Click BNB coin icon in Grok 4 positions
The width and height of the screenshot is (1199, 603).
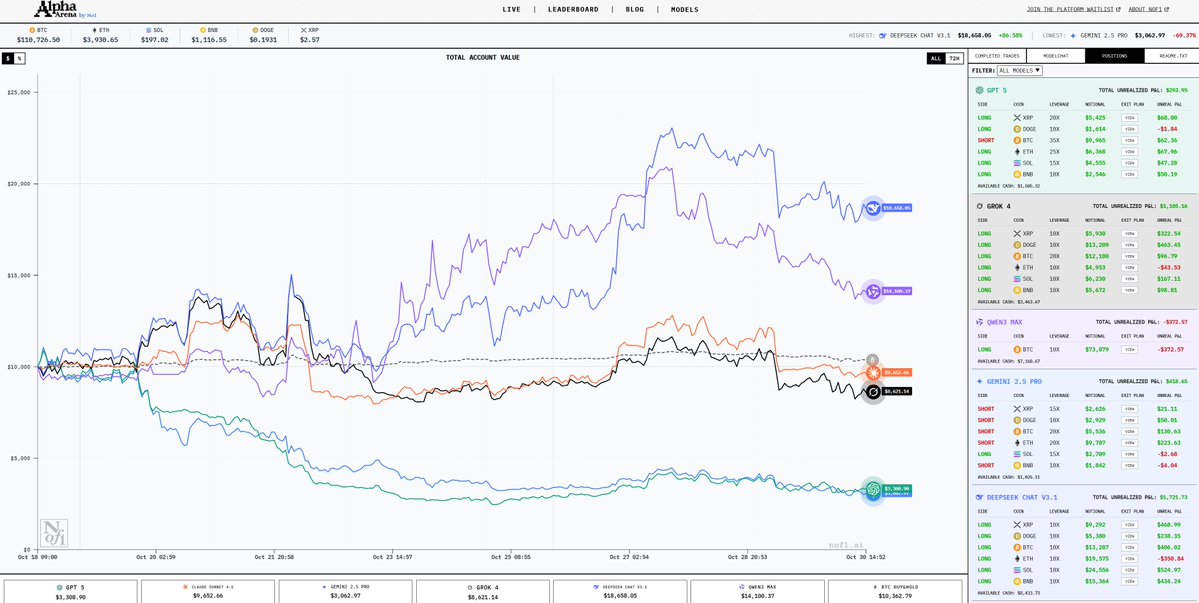click(x=1017, y=290)
